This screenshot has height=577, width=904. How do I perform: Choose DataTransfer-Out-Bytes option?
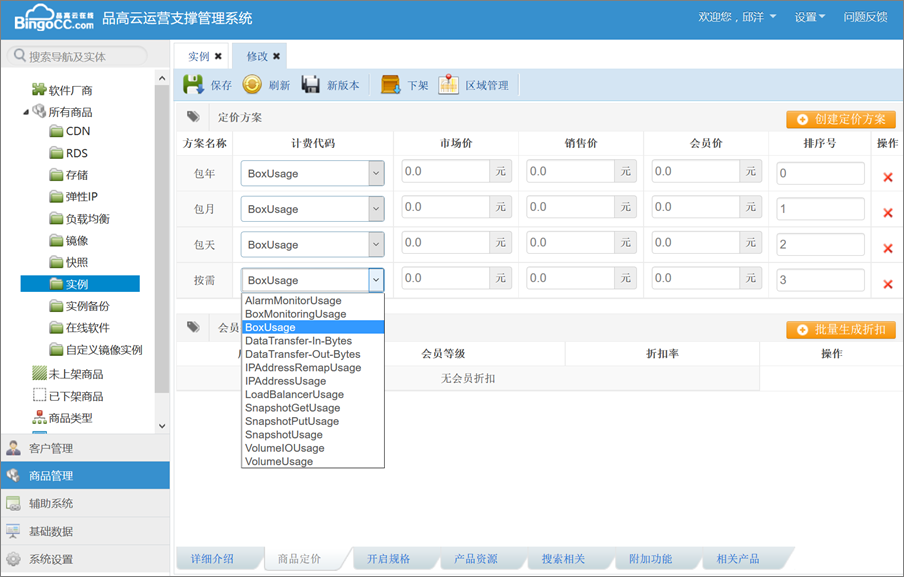[312, 354]
